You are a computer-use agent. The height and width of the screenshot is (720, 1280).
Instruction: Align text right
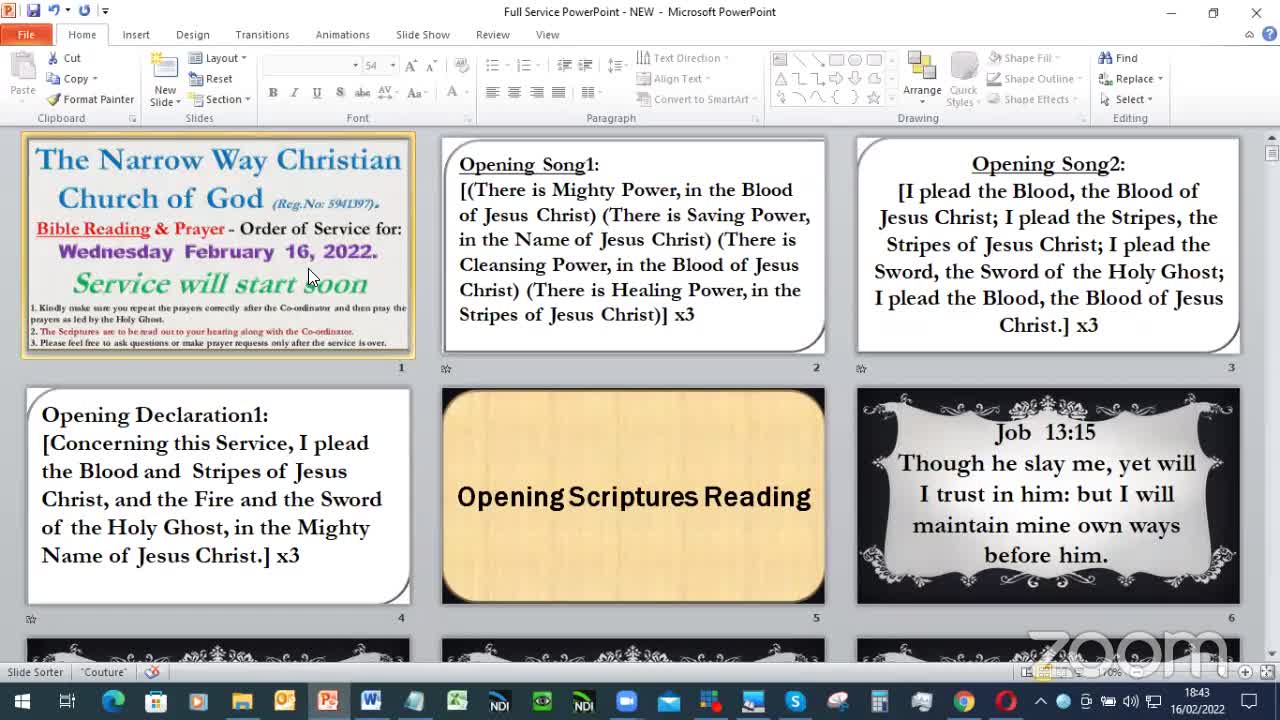coord(537,92)
